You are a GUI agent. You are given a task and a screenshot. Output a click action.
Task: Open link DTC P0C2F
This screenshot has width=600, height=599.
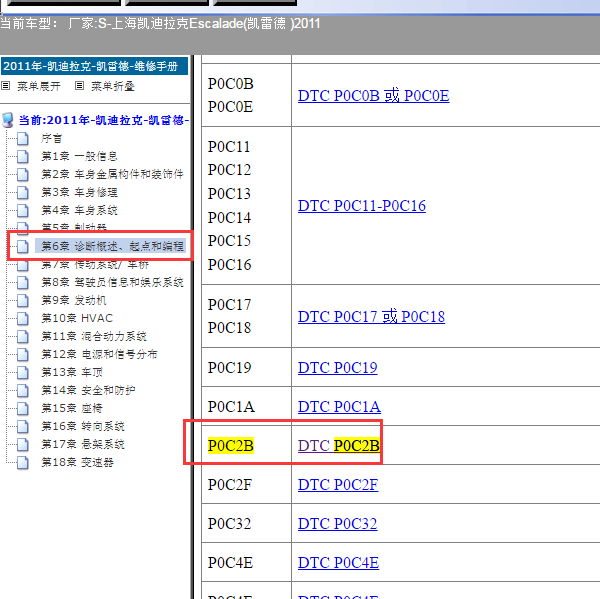(x=338, y=485)
